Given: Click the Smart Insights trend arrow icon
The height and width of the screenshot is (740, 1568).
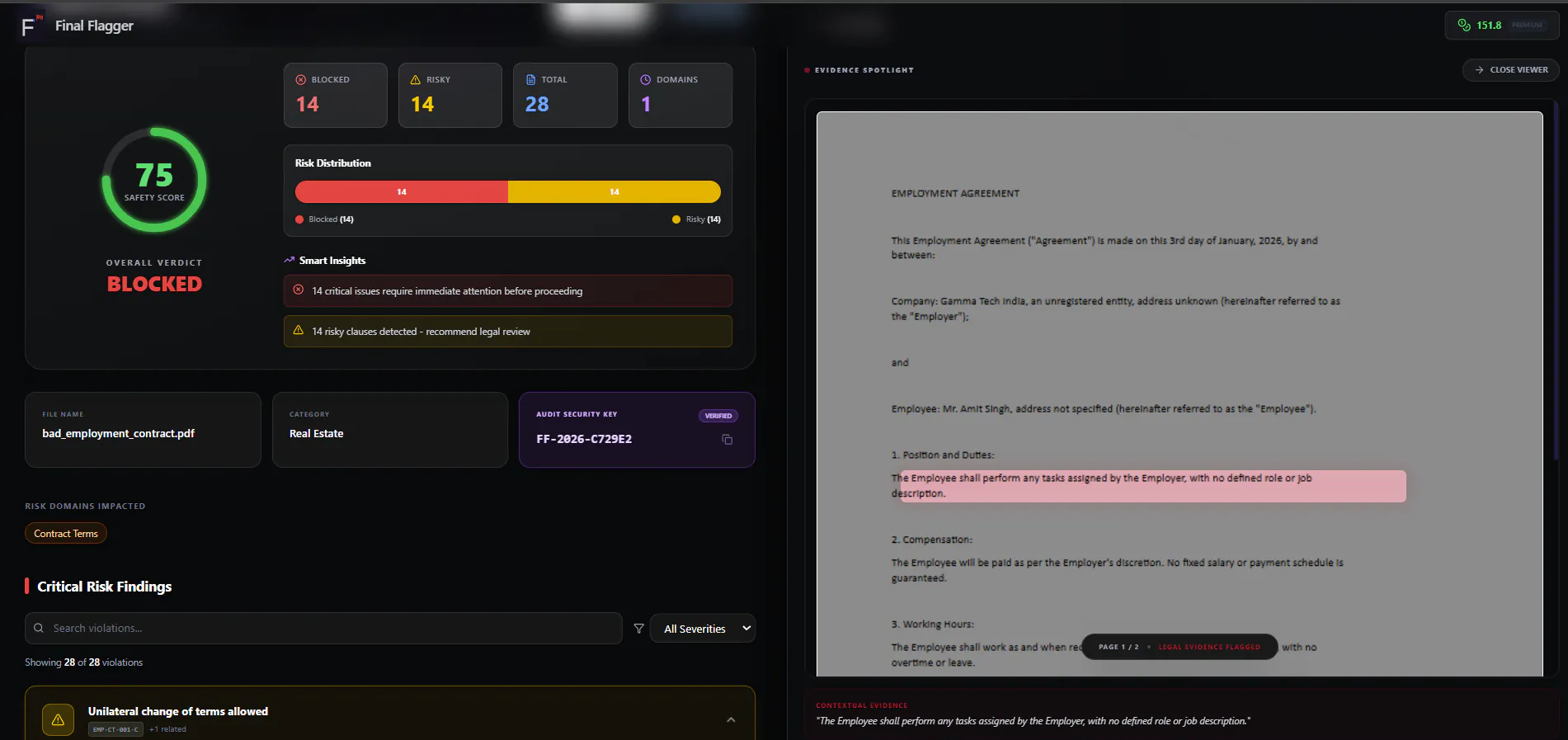Looking at the screenshot, I should click(290, 260).
